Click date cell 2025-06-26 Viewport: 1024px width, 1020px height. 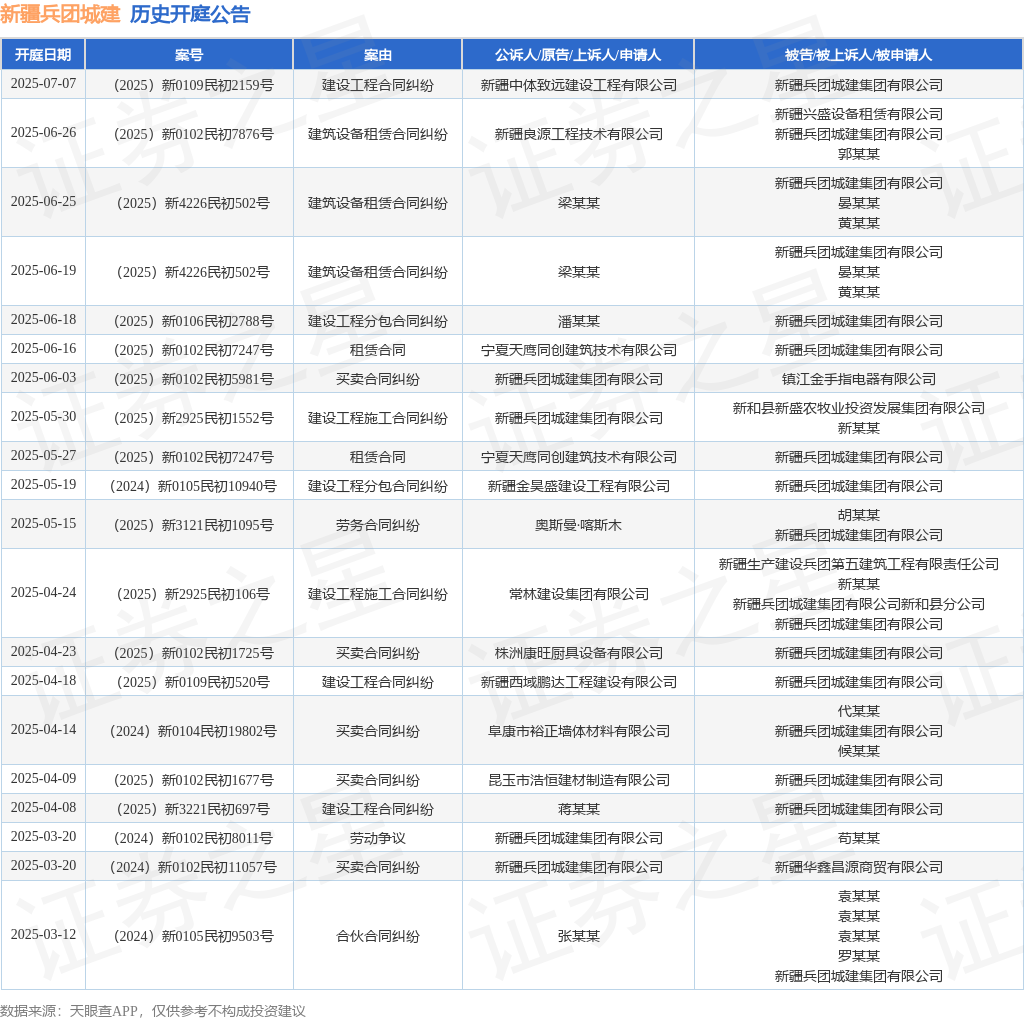click(43, 133)
